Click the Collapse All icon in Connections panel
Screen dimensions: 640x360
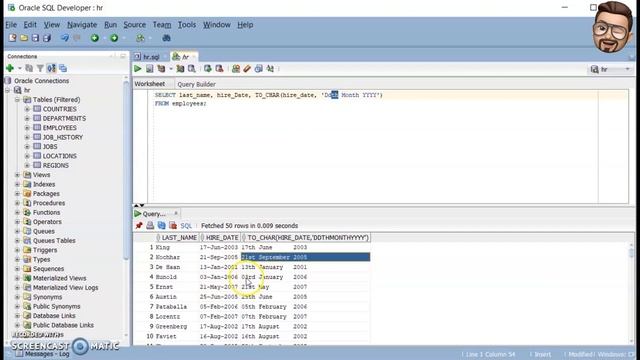coord(63,68)
